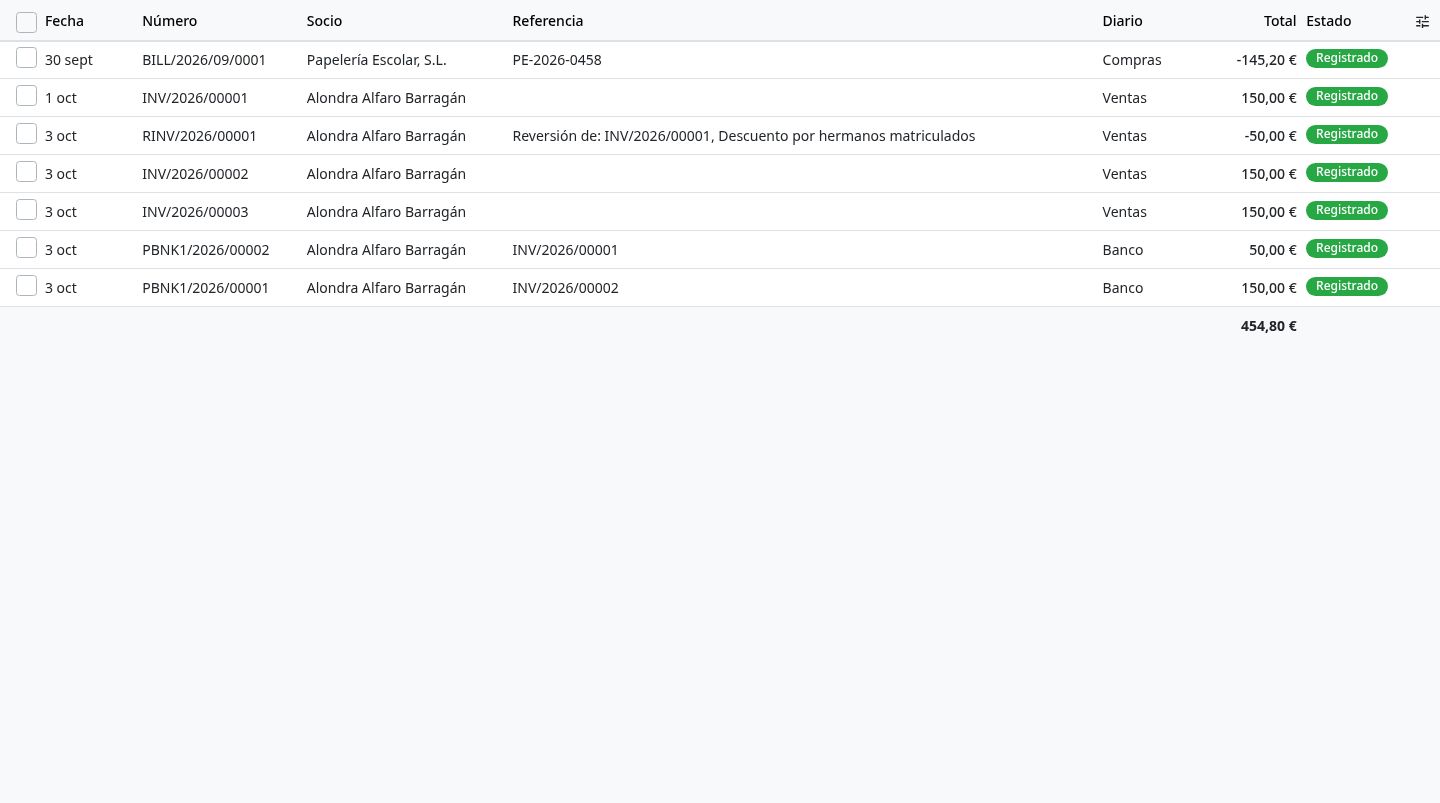Tick the checkbox for PBNK1/2026/00001

tap(27, 286)
